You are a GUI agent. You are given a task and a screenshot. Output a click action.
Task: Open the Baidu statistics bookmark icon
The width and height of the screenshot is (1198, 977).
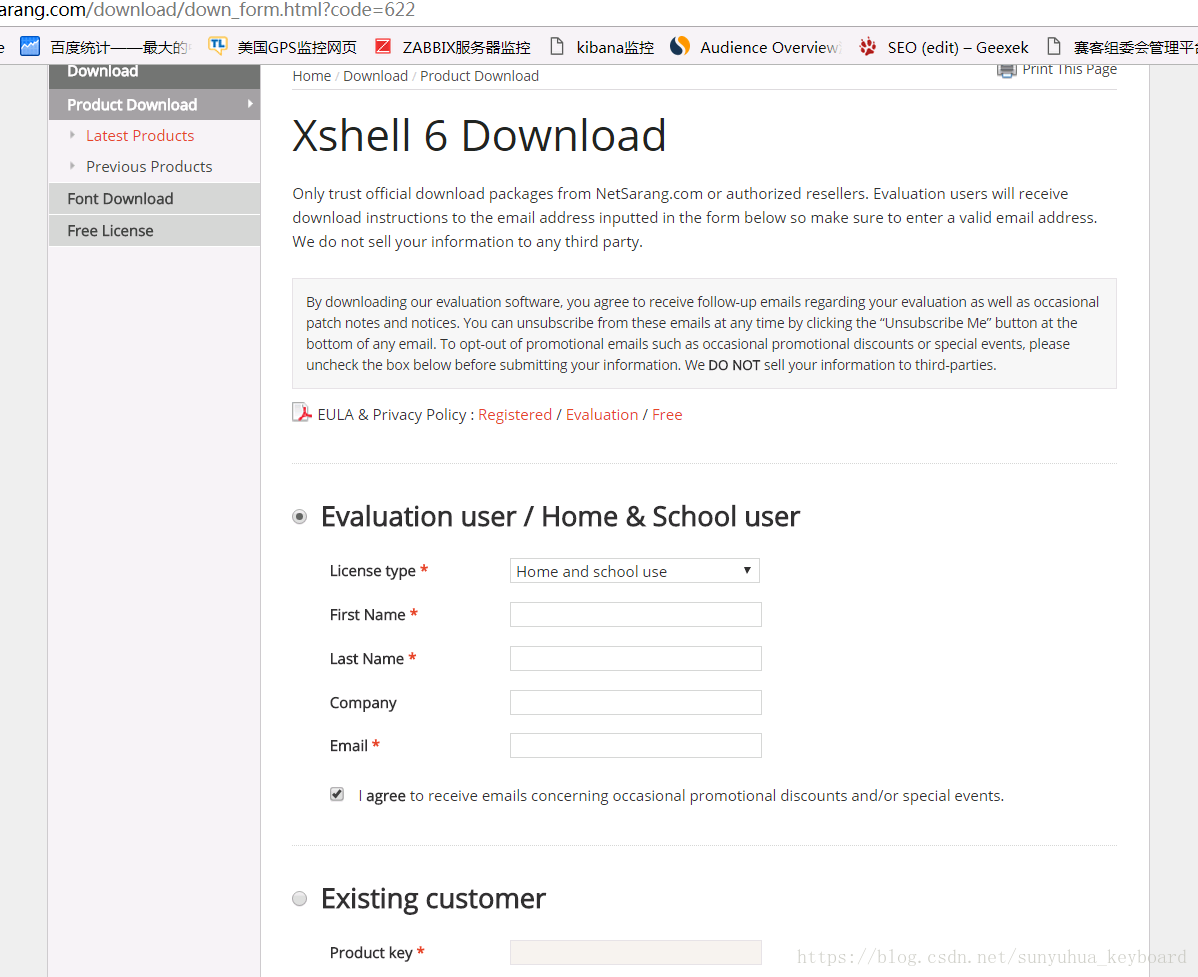(x=30, y=47)
